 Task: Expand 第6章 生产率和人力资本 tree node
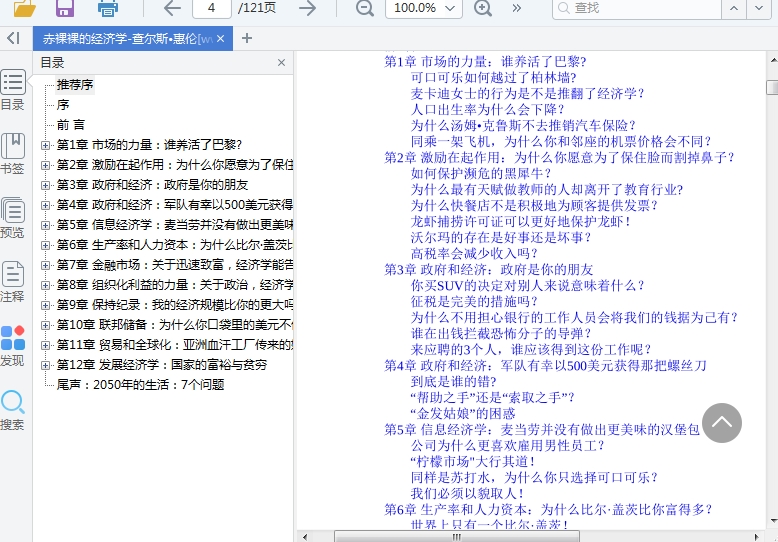click(x=46, y=245)
